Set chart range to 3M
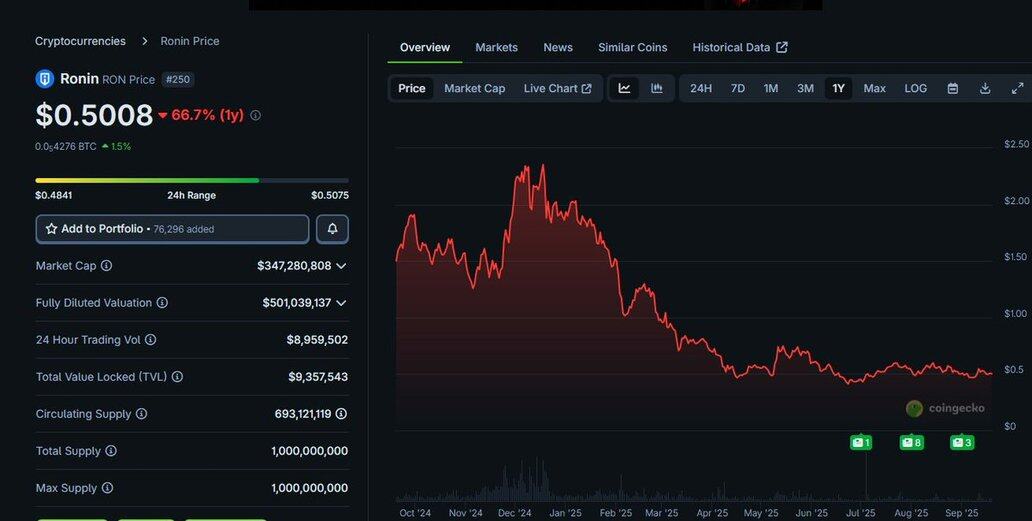 pyautogui.click(x=806, y=88)
